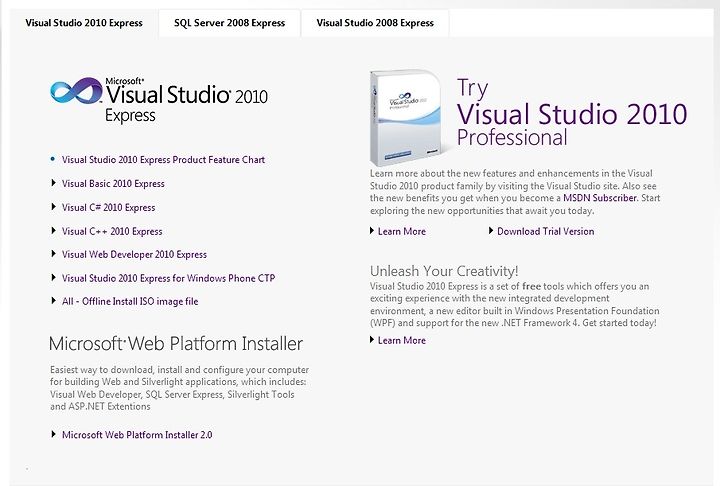Open the Visual C# 2010 Express link

tap(108, 208)
